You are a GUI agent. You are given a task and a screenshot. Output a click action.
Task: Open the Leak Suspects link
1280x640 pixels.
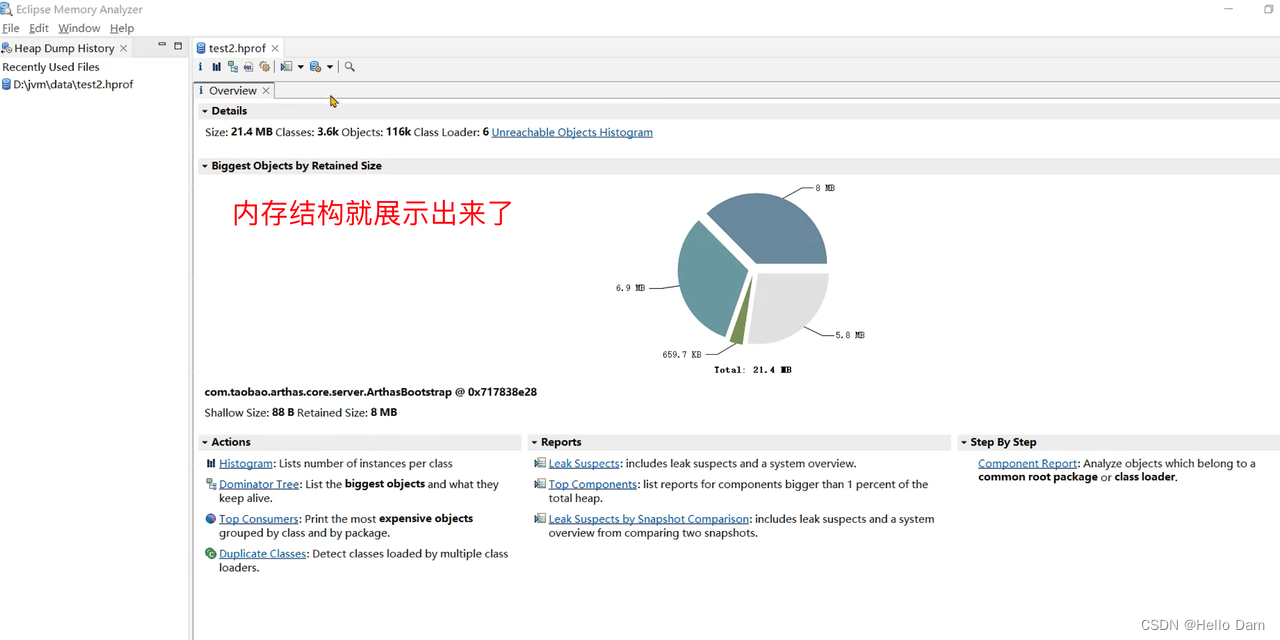[584, 464]
